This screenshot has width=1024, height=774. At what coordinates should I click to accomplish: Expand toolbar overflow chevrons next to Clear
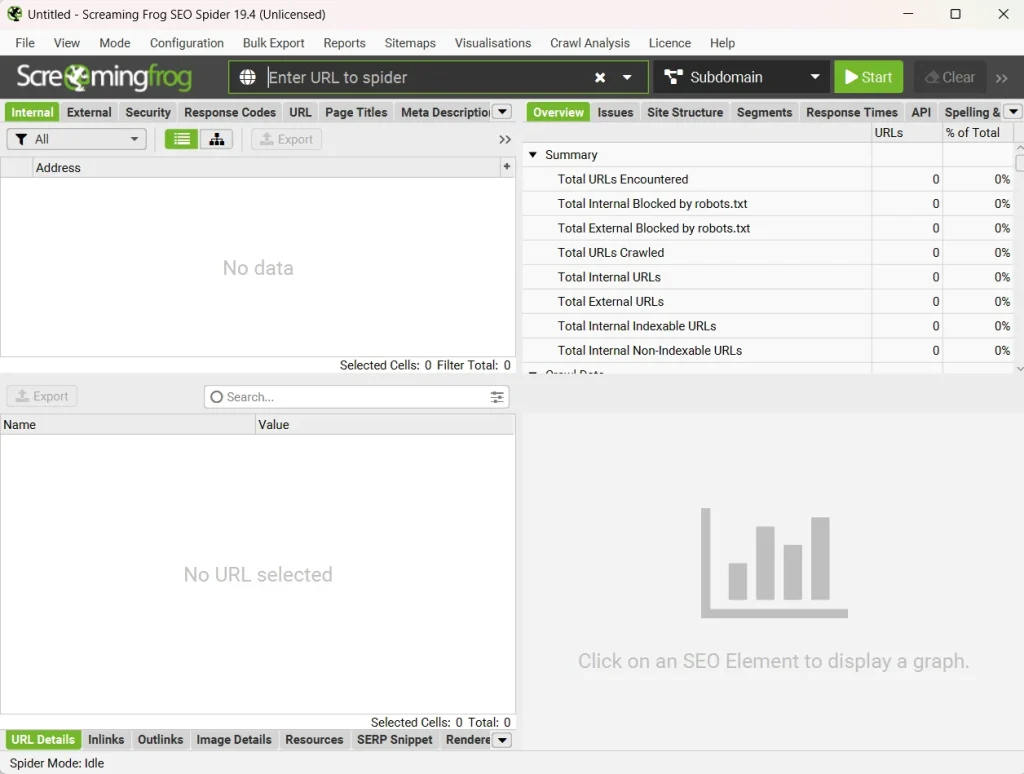1002,78
